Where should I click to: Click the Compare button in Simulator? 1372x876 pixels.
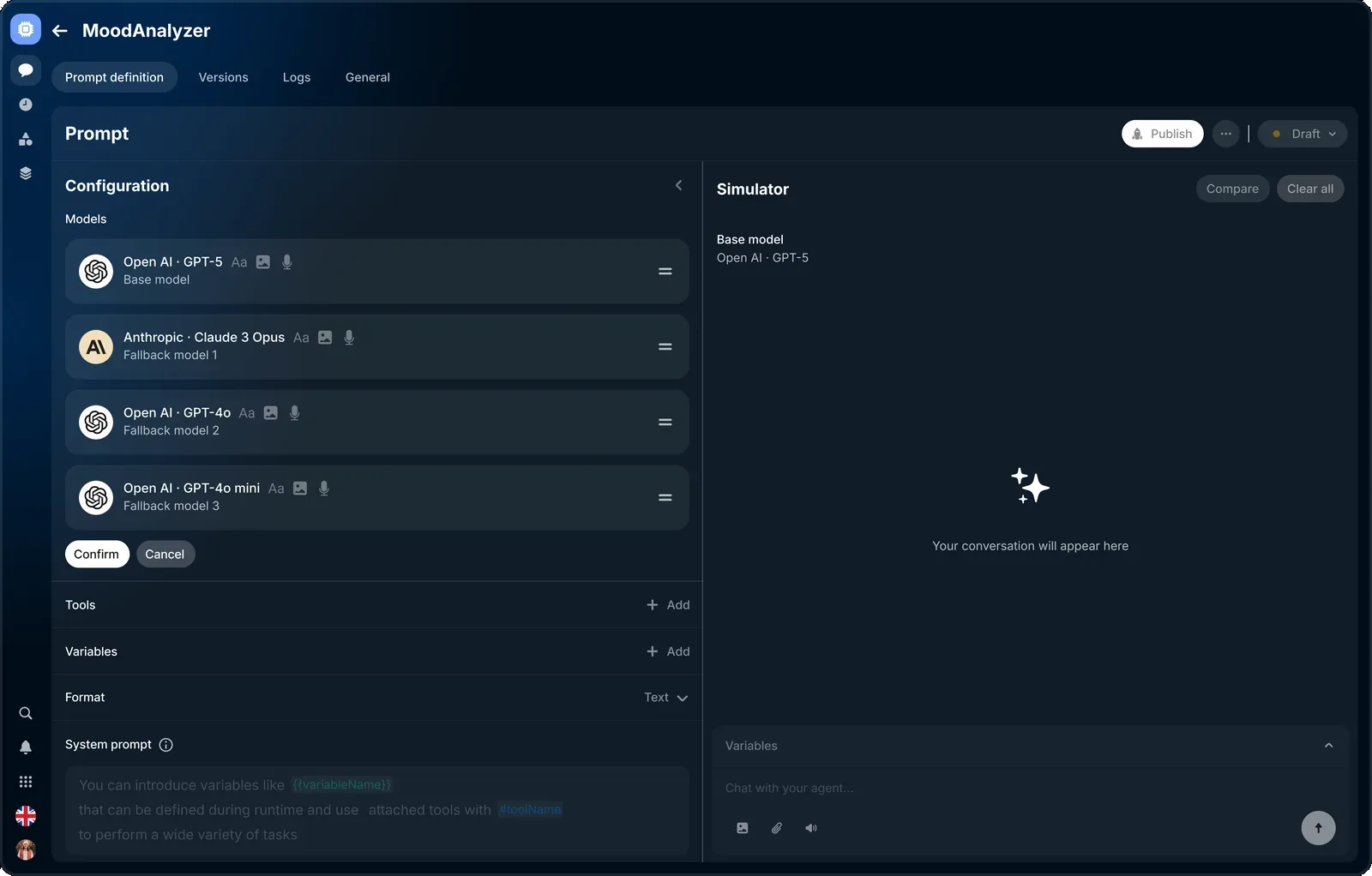coord(1232,189)
